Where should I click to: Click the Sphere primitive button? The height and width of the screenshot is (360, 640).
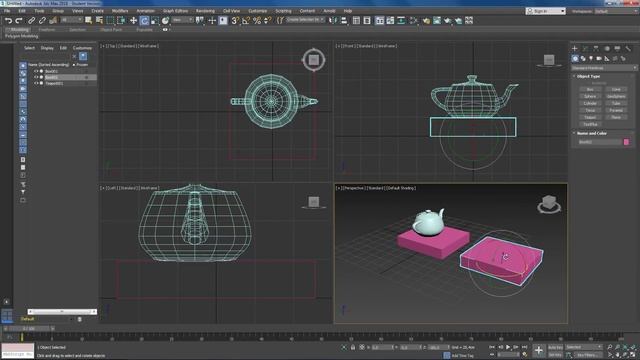click(x=590, y=96)
